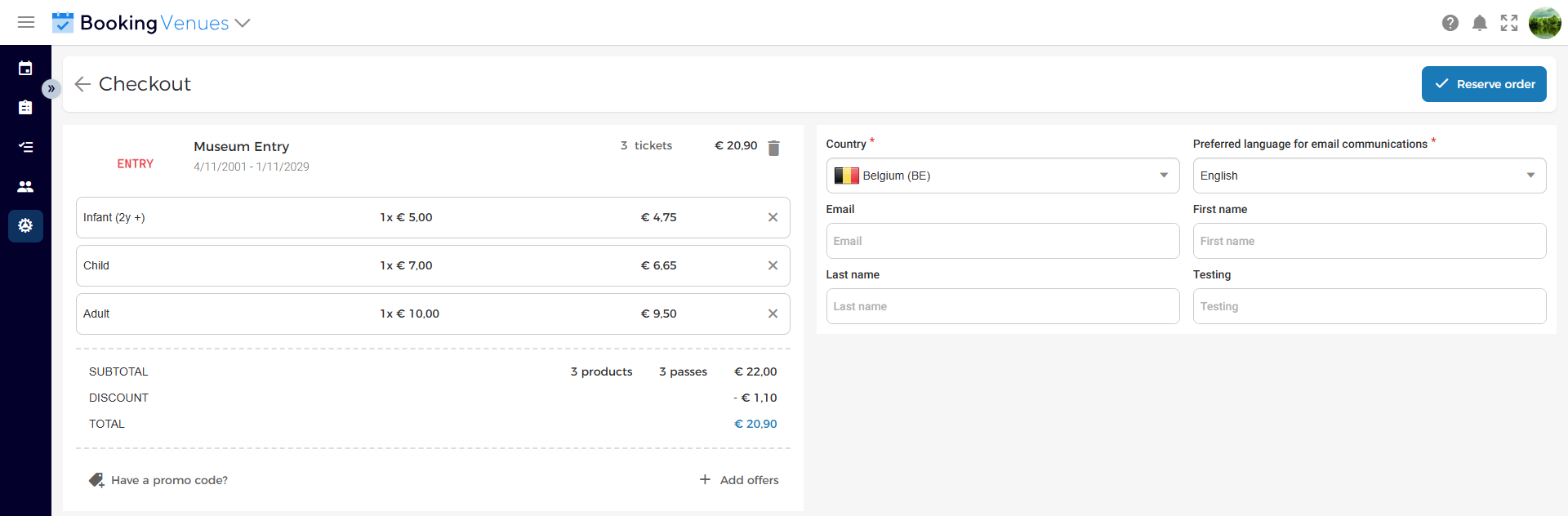
Task: Focus the First name input field
Action: coord(1370,241)
